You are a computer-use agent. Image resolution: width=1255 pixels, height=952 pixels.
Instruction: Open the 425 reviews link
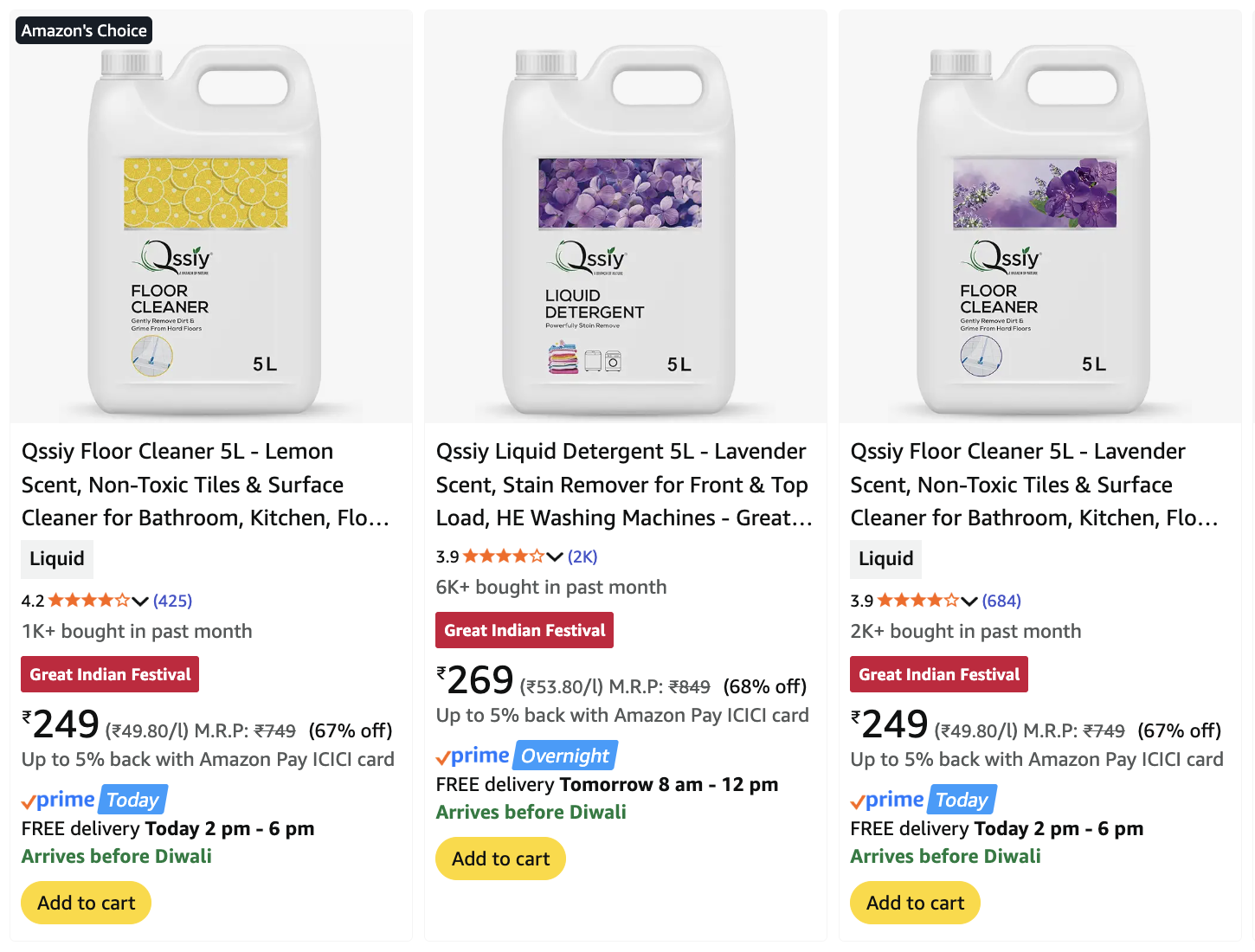(x=172, y=601)
